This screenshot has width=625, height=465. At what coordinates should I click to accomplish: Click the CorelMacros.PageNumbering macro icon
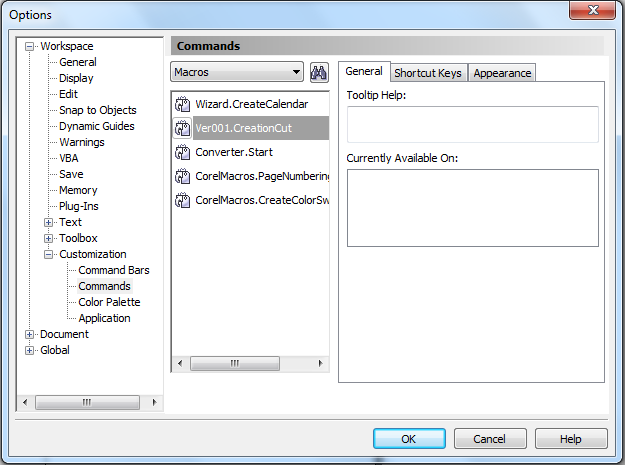coord(183,176)
